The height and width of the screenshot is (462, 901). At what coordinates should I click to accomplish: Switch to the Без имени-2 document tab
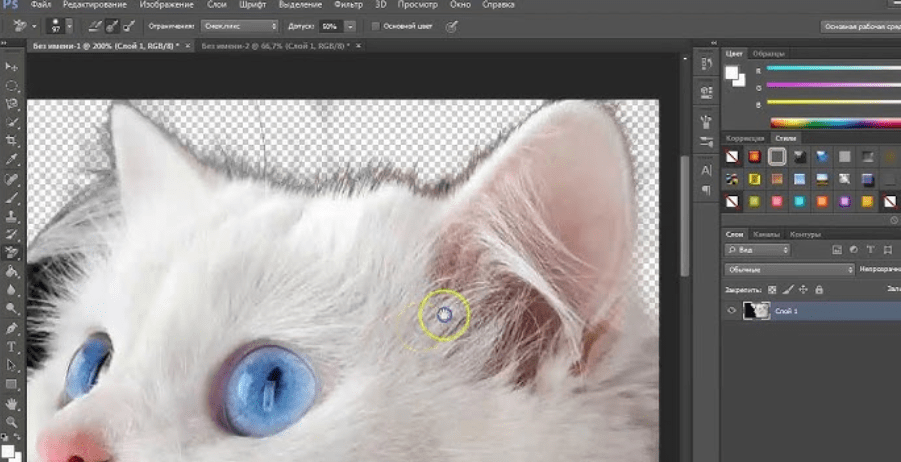(276, 46)
